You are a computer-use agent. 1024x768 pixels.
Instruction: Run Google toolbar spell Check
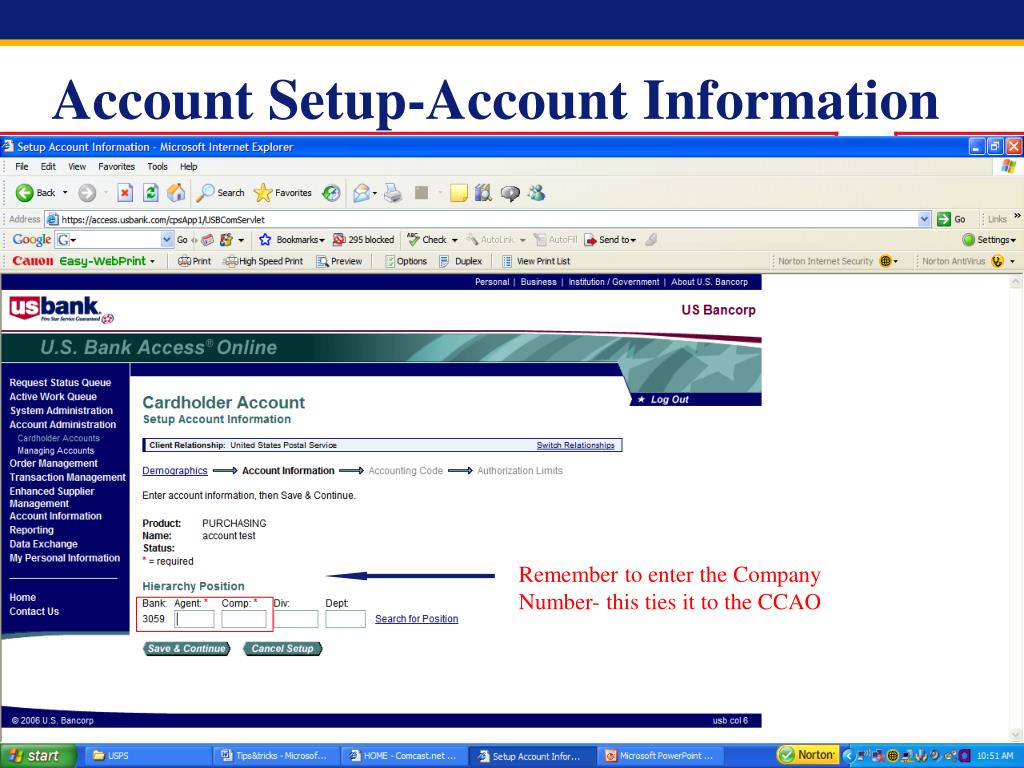coord(426,240)
